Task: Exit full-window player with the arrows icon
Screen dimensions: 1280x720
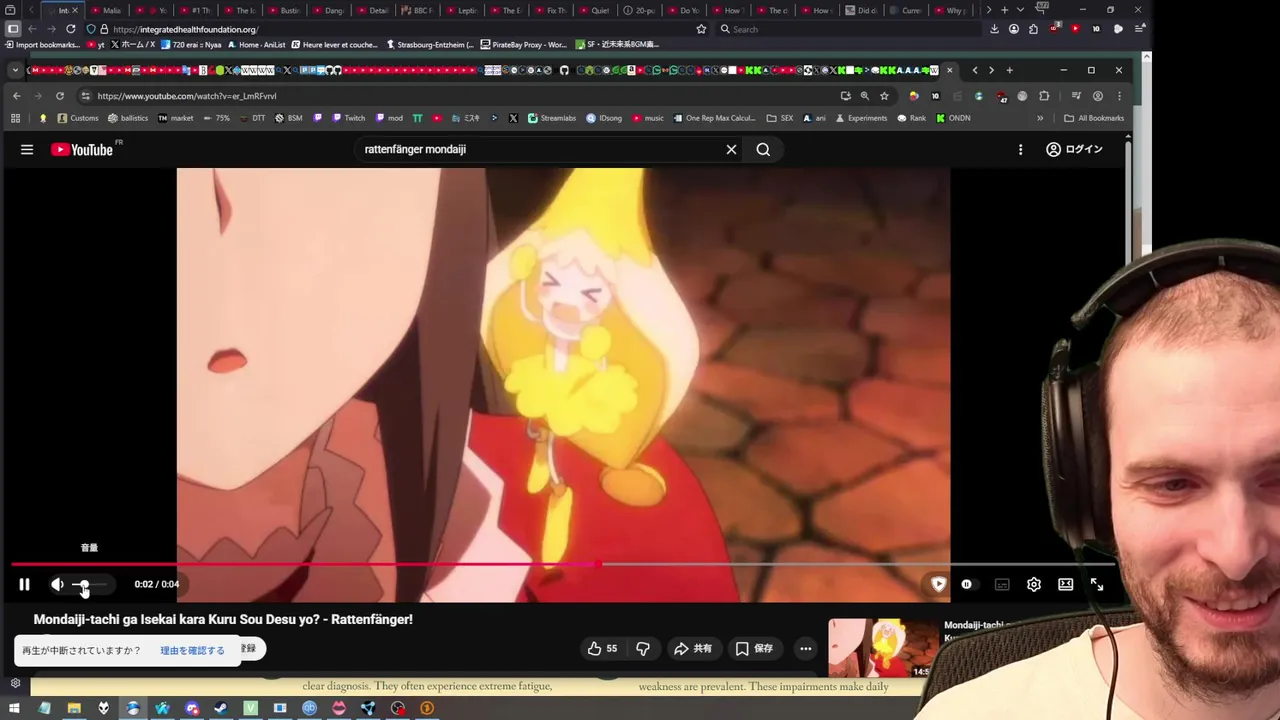Action: click(x=1097, y=584)
